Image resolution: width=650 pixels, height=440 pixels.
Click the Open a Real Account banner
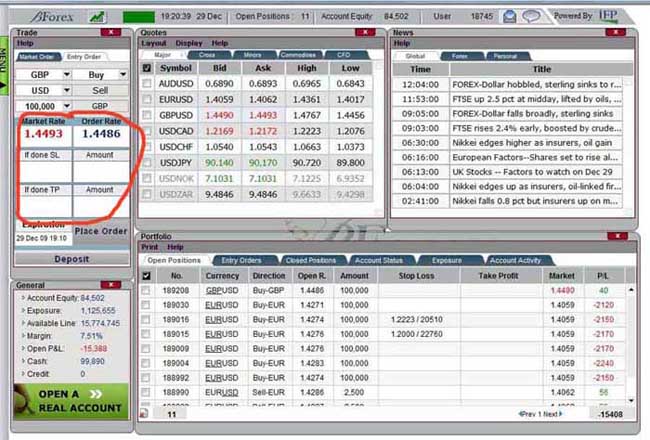pos(71,401)
